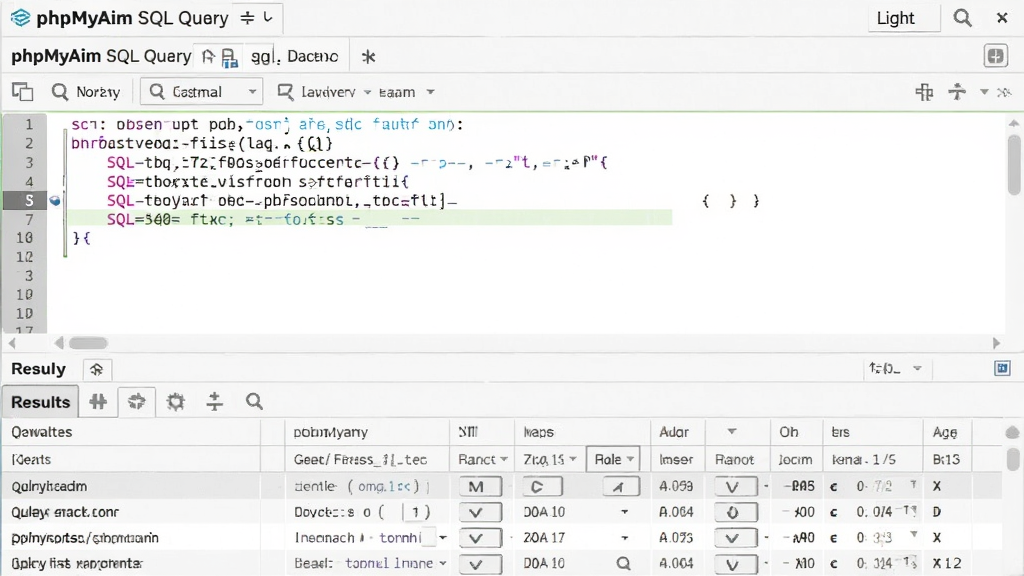
Task: Click the grid layout icon in editor toolbar
Action: pyautogui.click(x=924, y=92)
